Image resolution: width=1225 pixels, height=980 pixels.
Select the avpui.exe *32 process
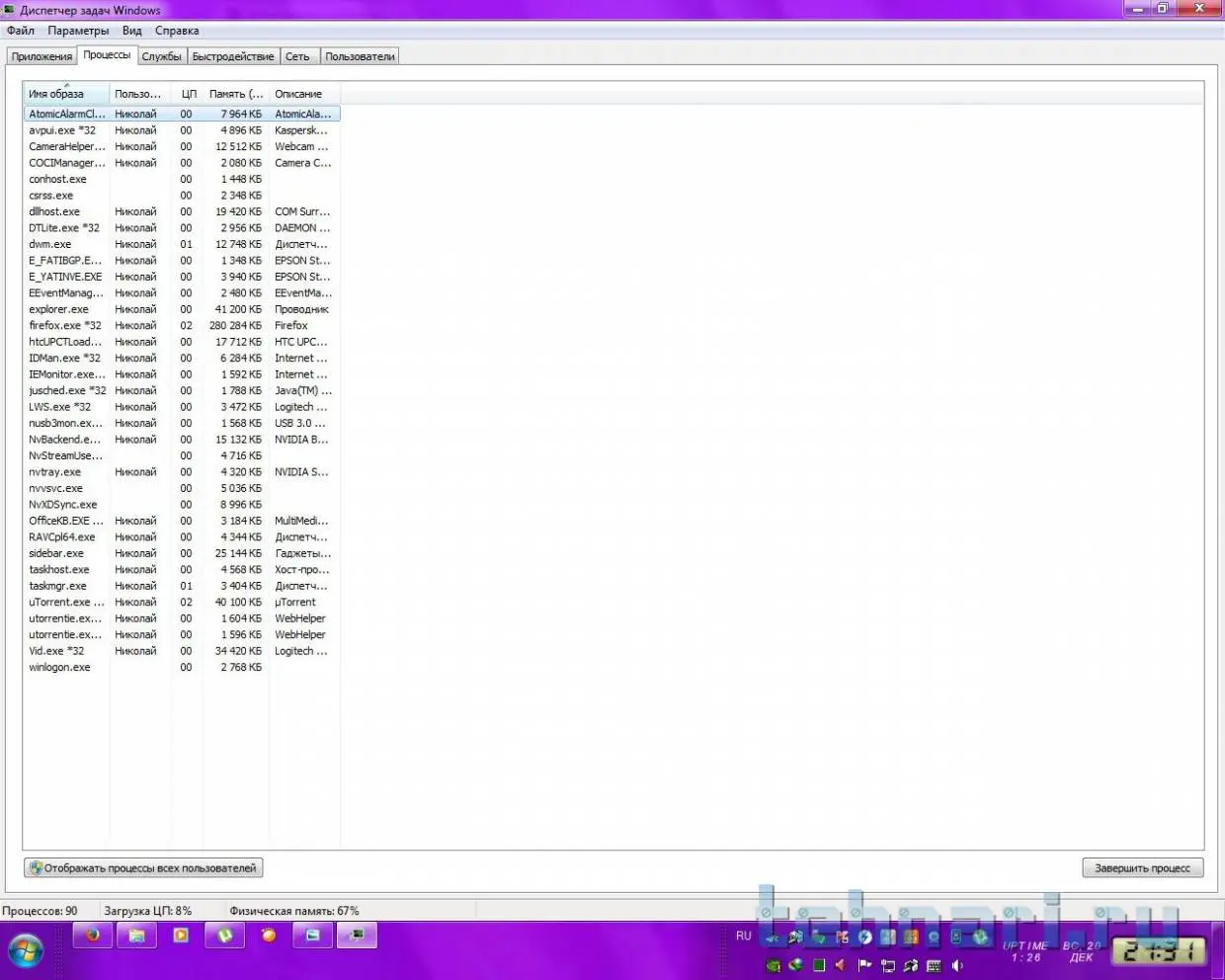(x=182, y=130)
